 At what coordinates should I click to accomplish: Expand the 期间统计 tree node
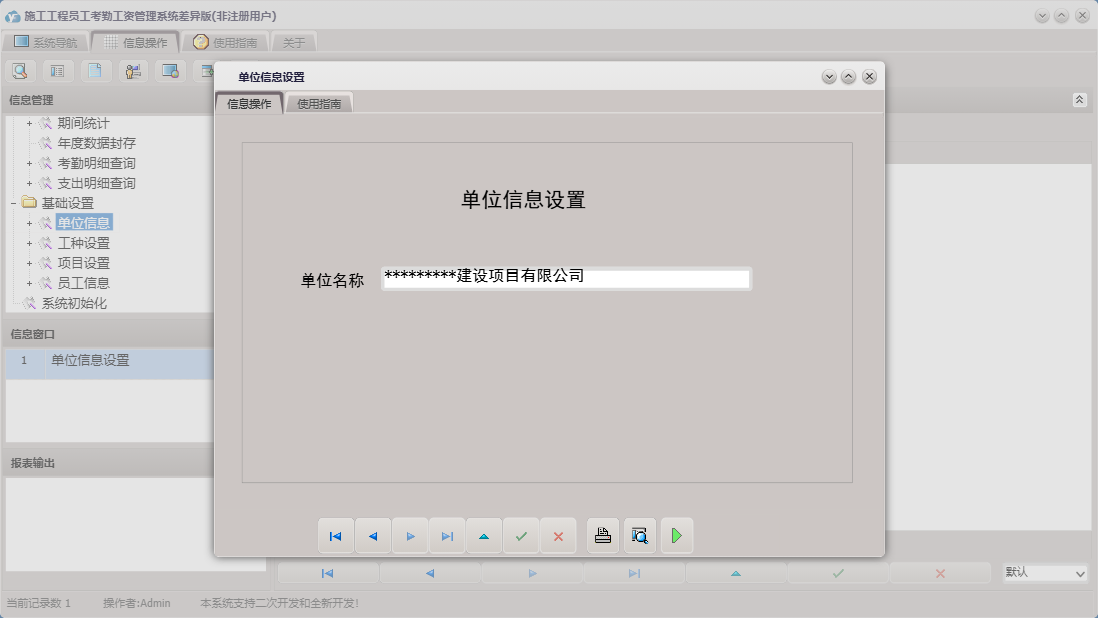click(28, 122)
